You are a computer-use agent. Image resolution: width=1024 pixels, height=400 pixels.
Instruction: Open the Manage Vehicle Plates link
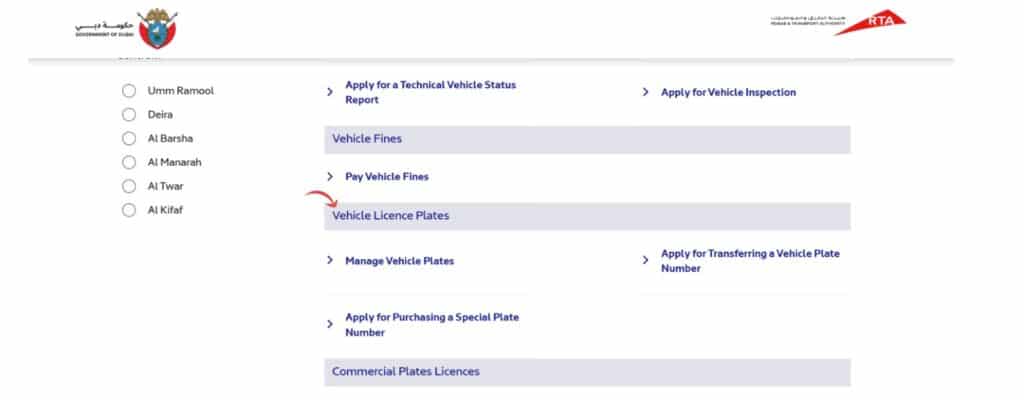tap(399, 261)
